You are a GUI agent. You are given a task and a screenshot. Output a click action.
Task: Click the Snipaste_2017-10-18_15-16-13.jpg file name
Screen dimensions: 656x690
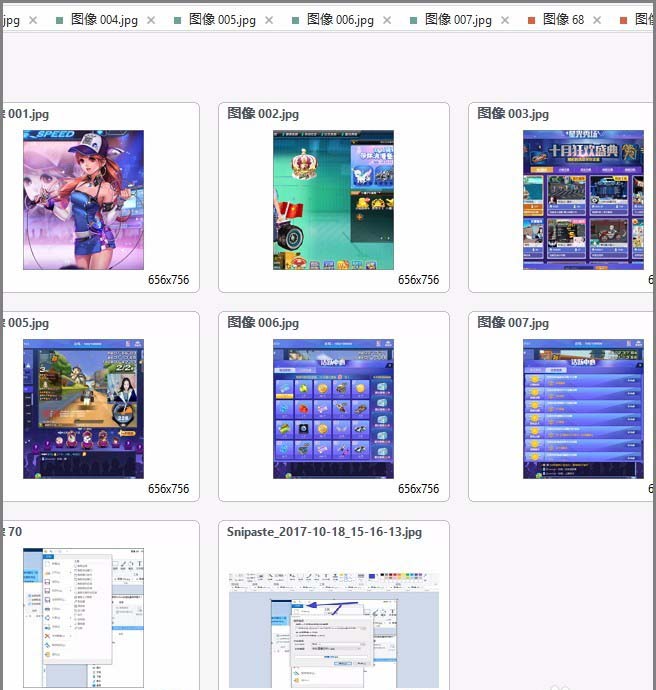(324, 532)
